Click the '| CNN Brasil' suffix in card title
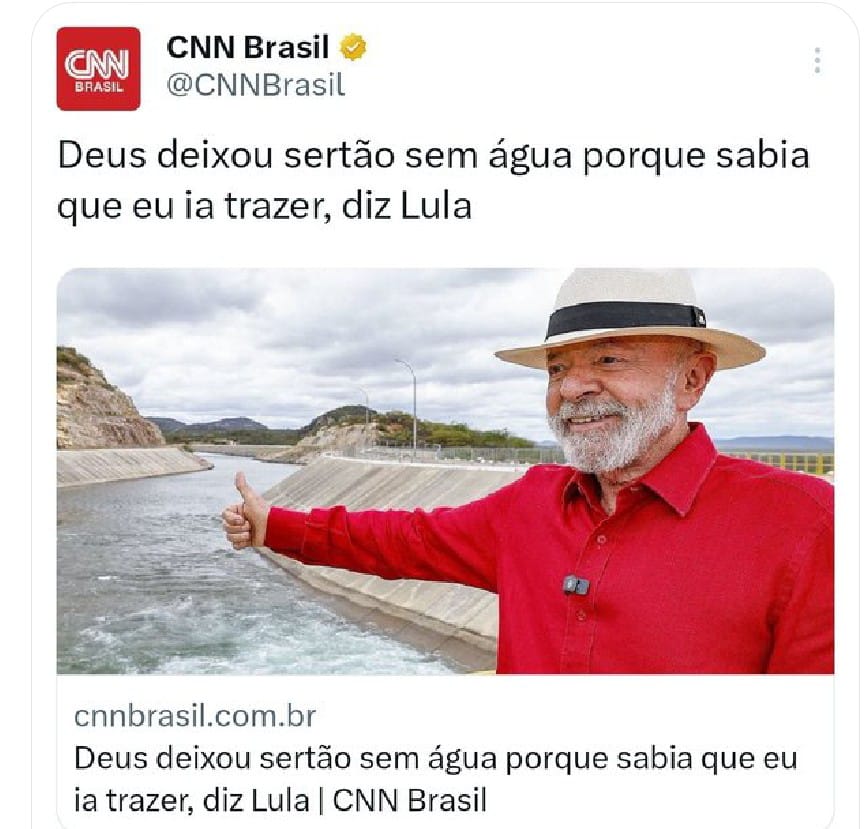 pyautogui.click(x=403, y=800)
